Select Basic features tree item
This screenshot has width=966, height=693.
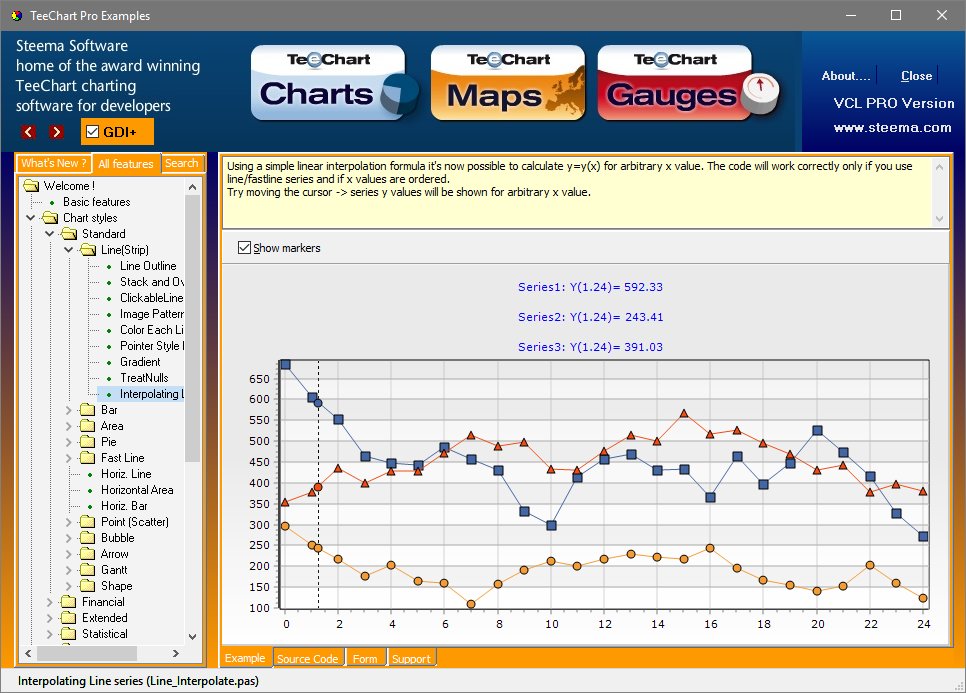97,202
